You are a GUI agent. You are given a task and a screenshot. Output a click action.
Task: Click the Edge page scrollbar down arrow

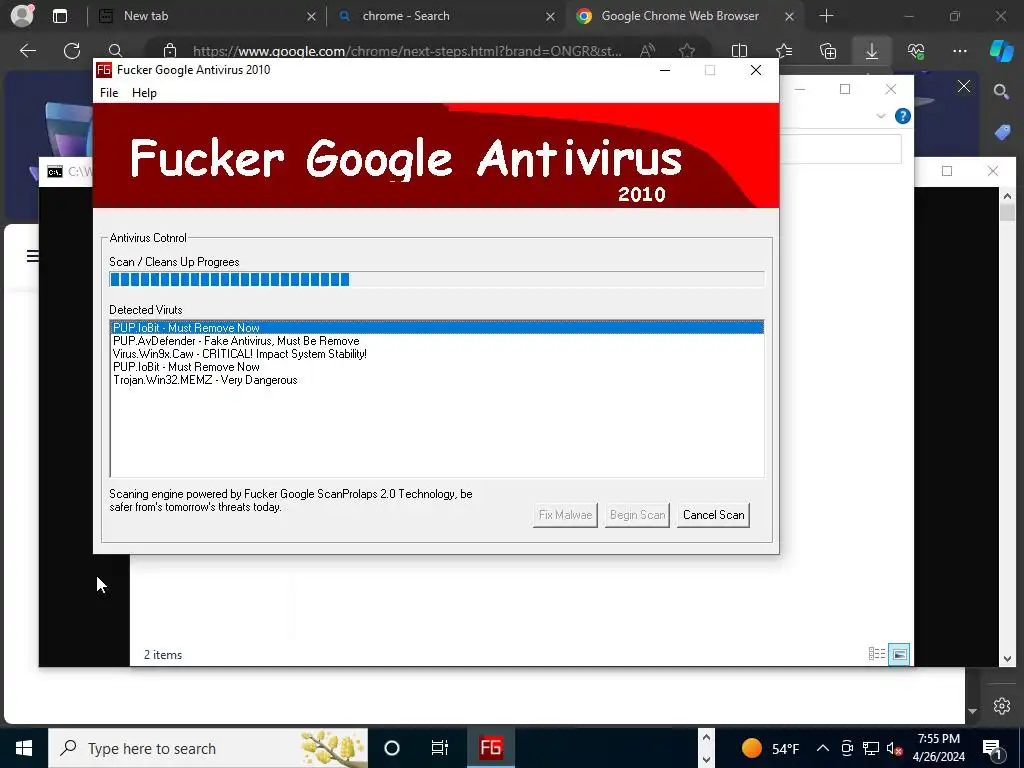(x=972, y=712)
